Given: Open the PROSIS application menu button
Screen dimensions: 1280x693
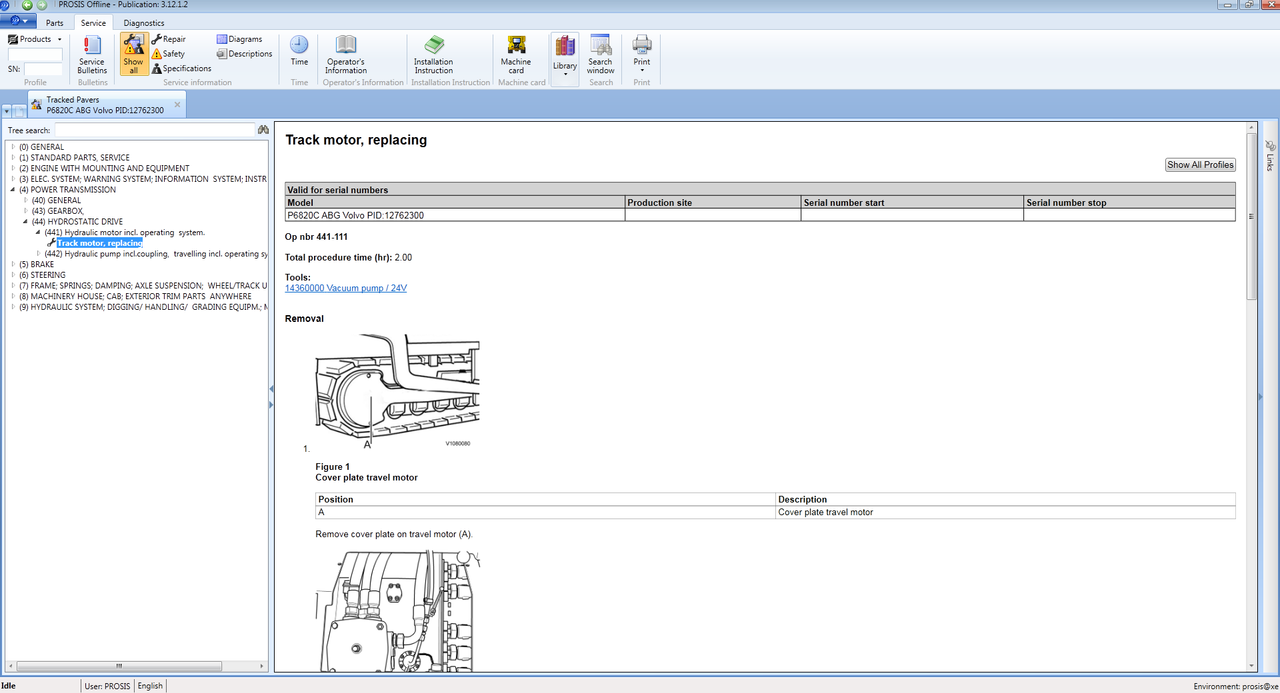Looking at the screenshot, I should tap(19, 22).
